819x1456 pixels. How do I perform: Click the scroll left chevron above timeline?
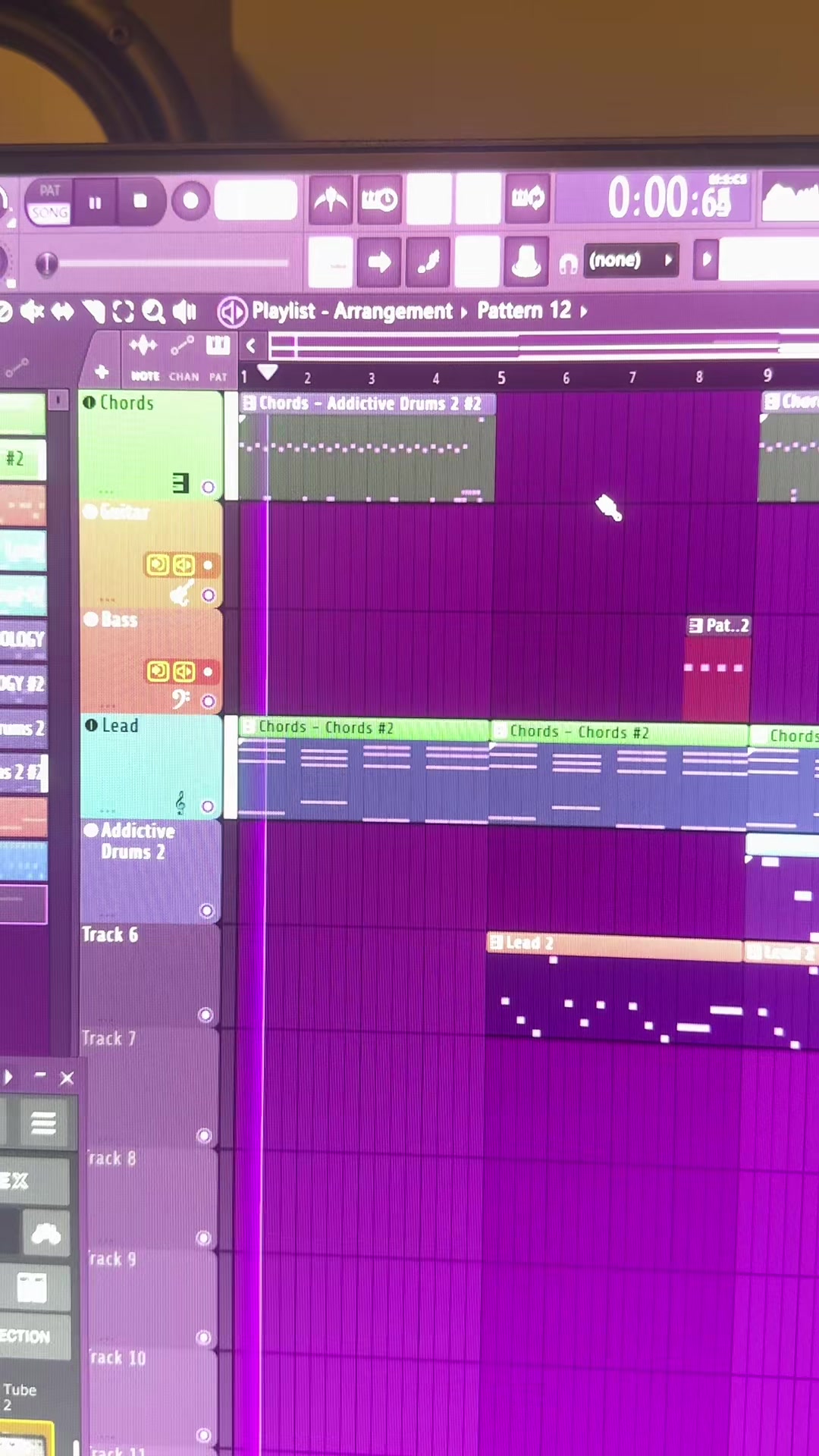tap(251, 347)
